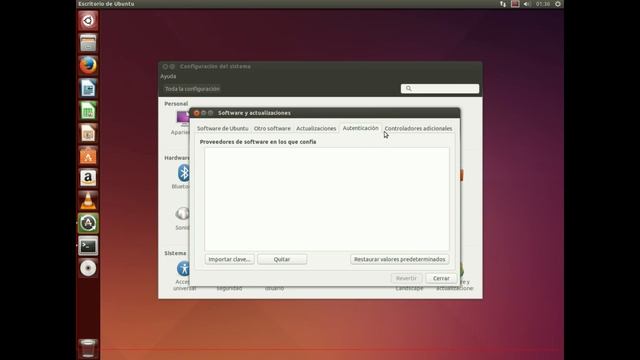
Task: Click the Revertir button
Action: 407,278
